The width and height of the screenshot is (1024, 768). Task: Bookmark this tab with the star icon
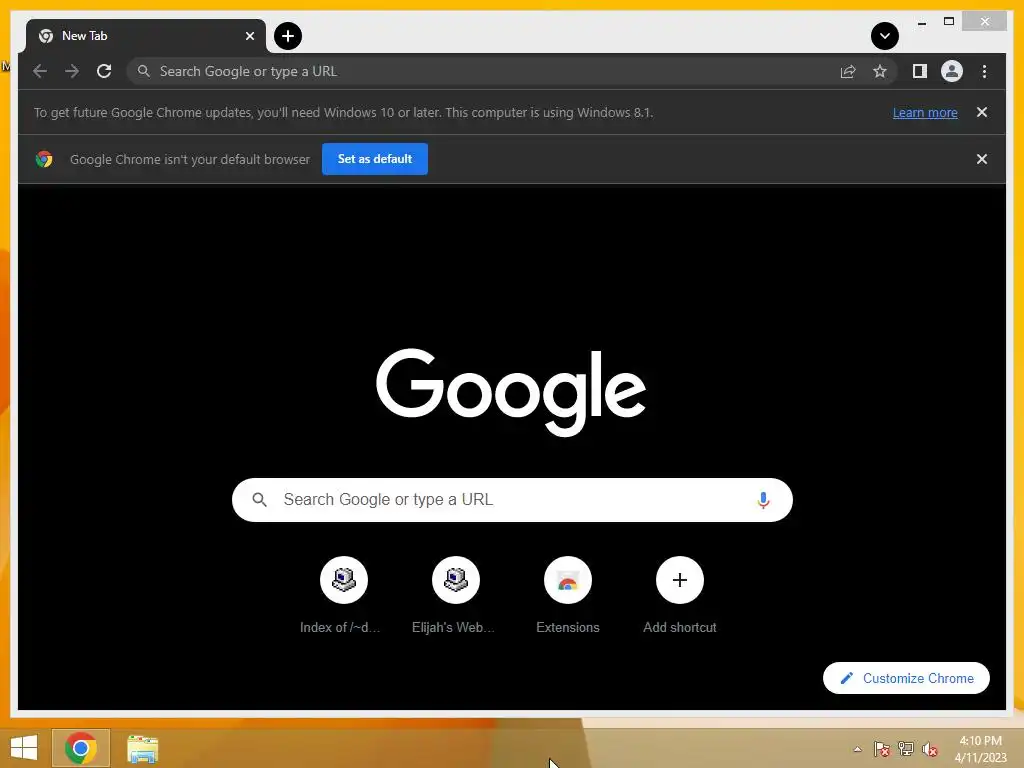coord(880,71)
